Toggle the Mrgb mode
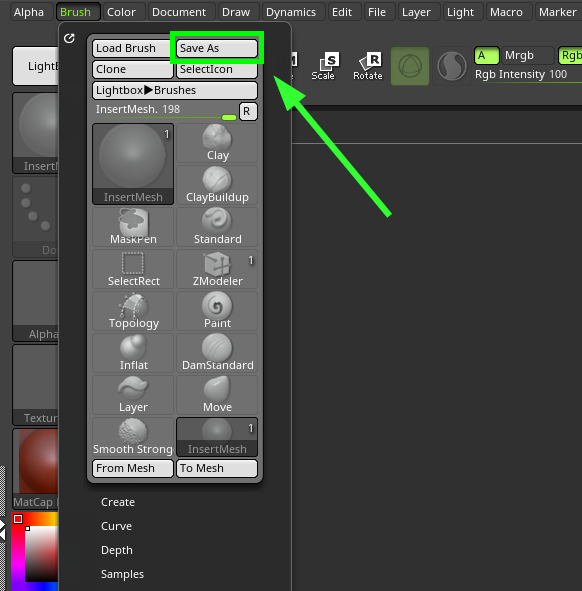This screenshot has width=582, height=591. click(527, 56)
